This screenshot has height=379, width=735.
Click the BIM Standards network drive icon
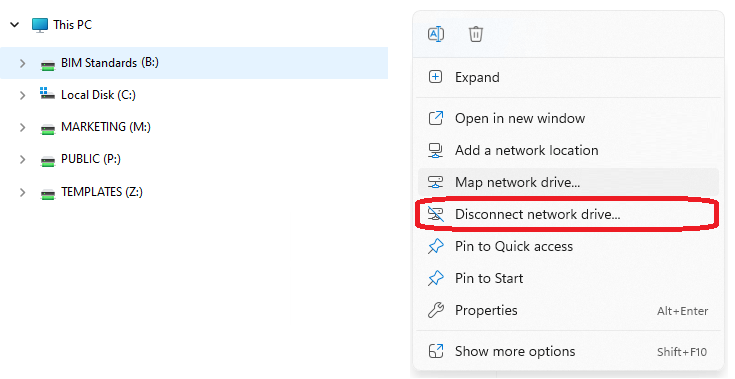47,65
